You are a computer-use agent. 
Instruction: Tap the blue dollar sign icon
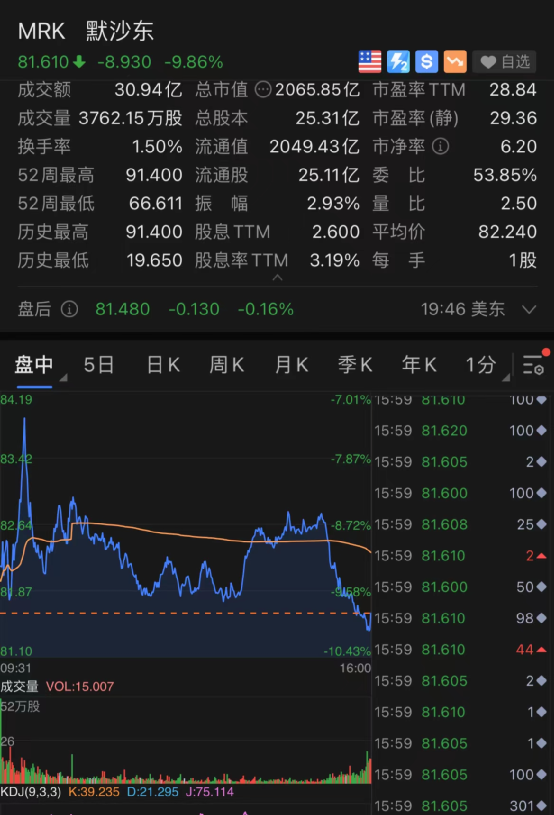[426, 62]
